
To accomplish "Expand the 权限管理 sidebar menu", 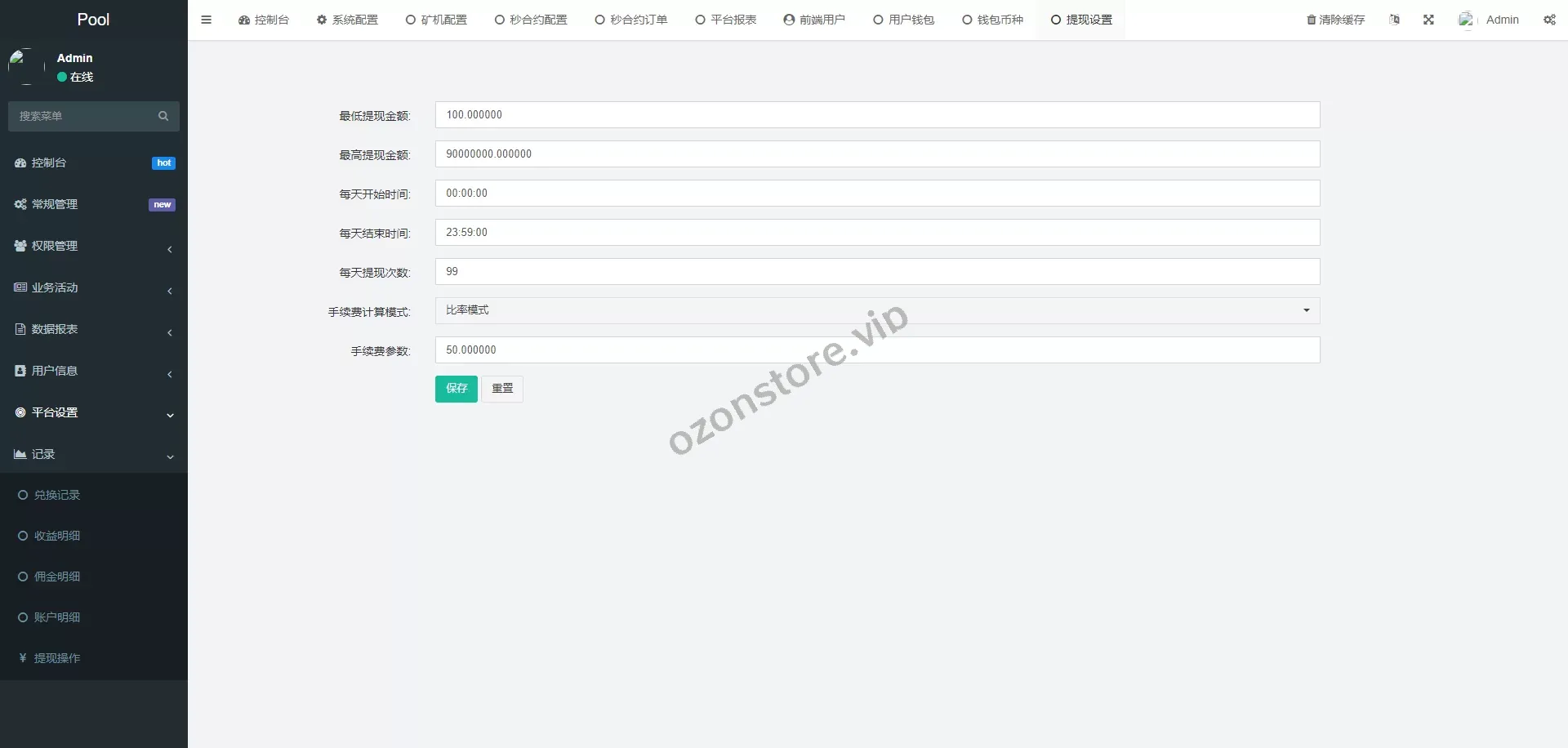I will tap(93, 246).
